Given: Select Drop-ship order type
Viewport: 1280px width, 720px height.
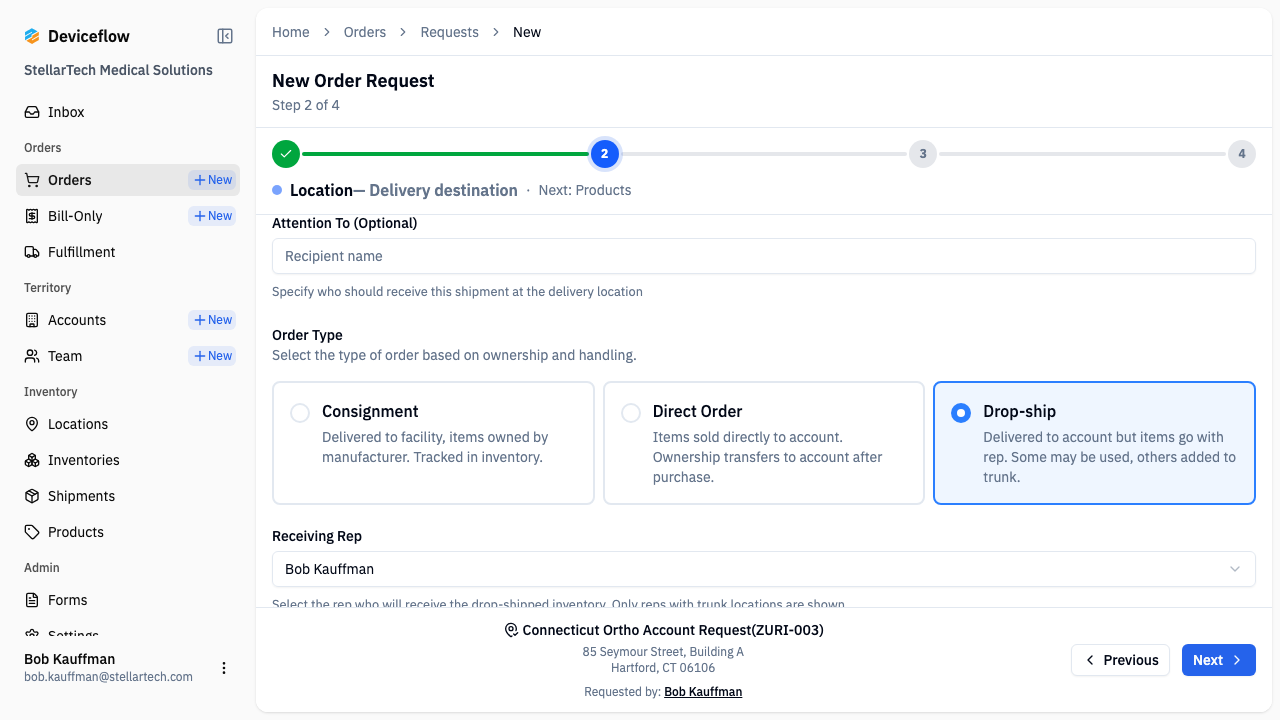Looking at the screenshot, I should point(1094,443).
